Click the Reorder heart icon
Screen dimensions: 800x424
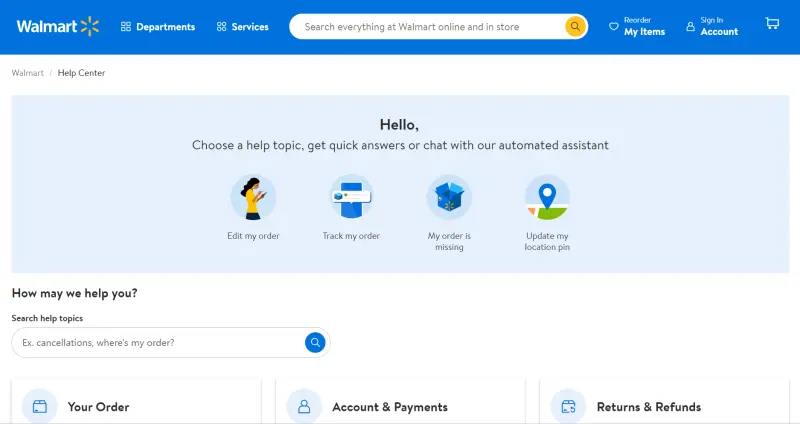(614, 27)
